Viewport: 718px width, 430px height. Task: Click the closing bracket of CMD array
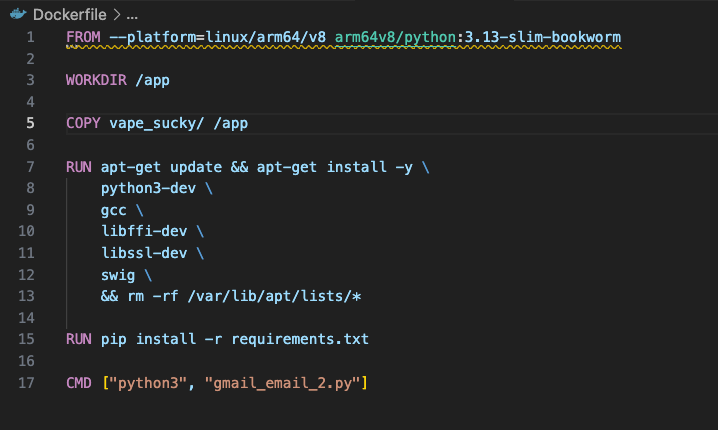click(x=364, y=383)
